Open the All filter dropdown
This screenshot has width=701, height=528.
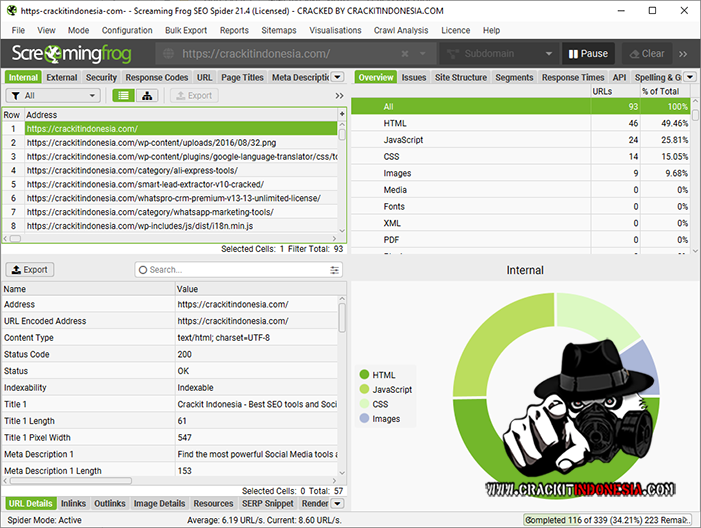click(x=53, y=96)
